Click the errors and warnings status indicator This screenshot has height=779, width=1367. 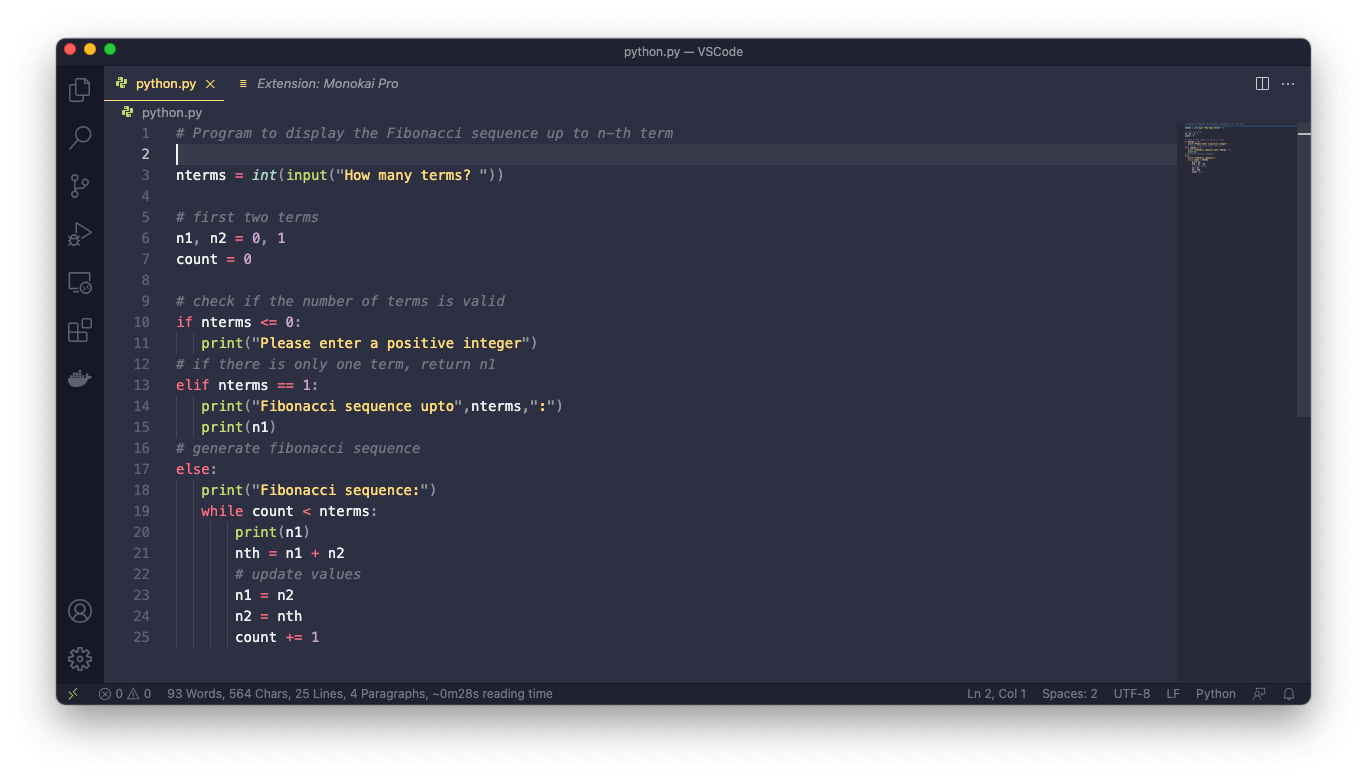[125, 694]
